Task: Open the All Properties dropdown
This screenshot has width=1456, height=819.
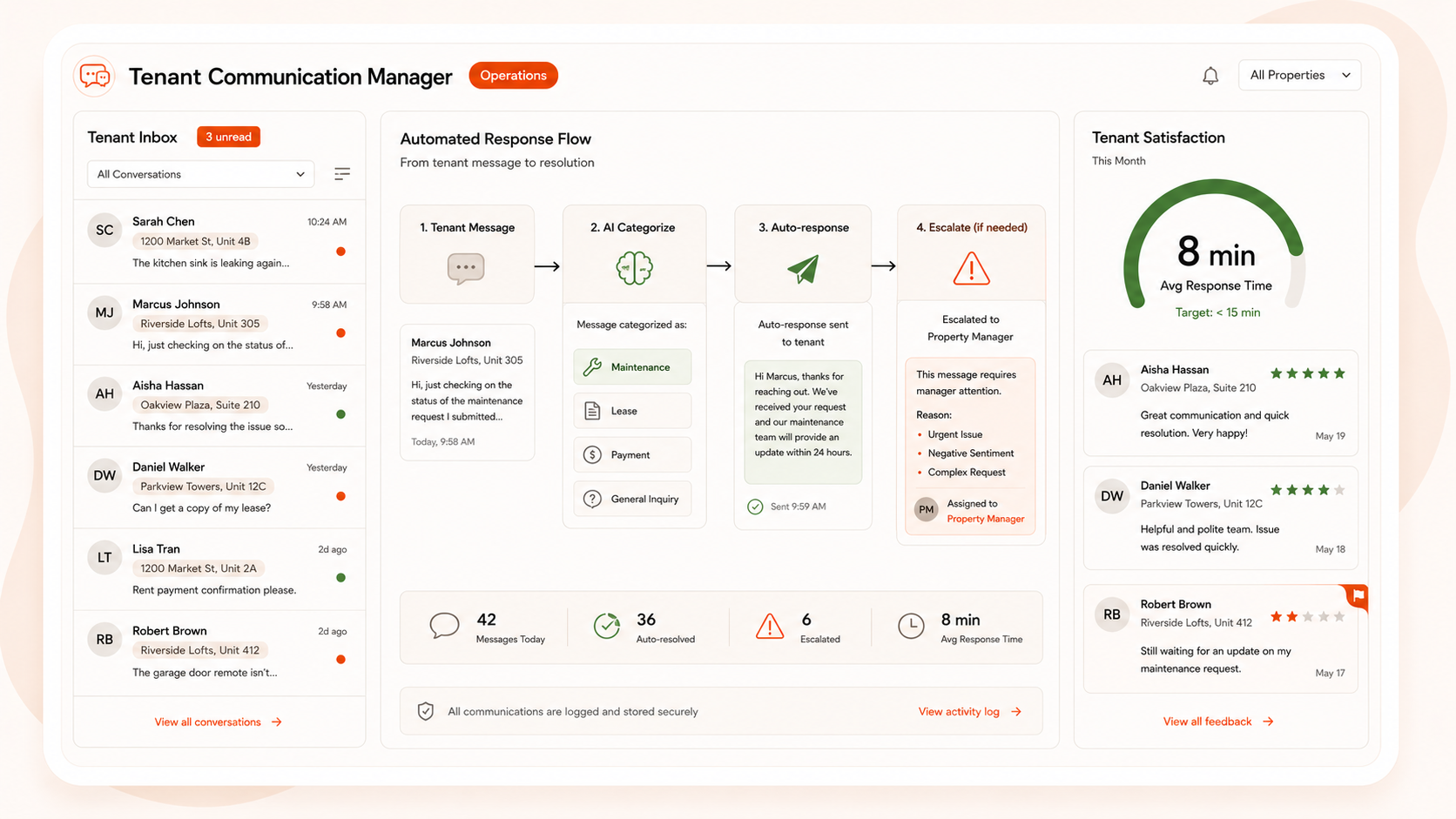Action: pos(1299,75)
